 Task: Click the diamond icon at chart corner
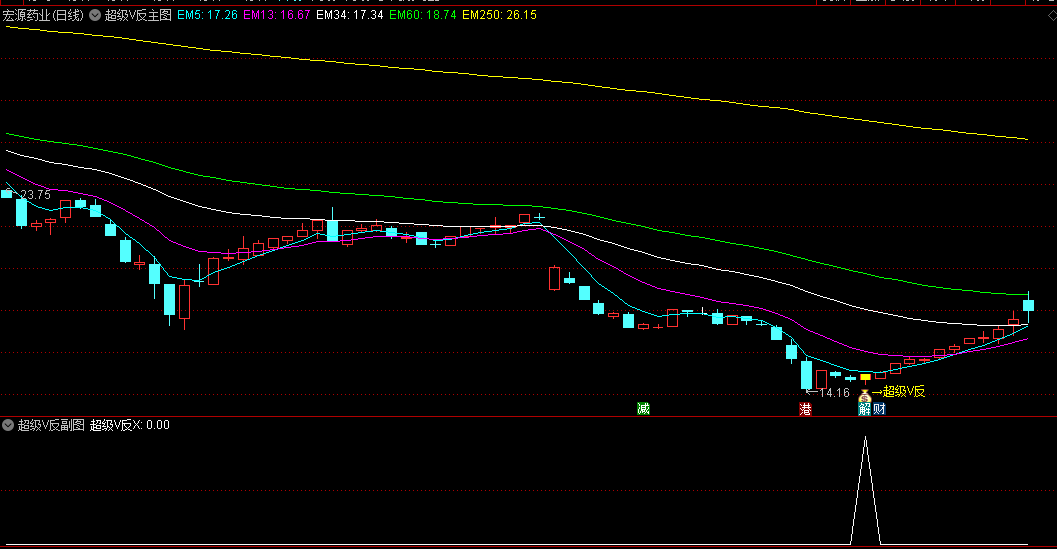(x=1052, y=16)
